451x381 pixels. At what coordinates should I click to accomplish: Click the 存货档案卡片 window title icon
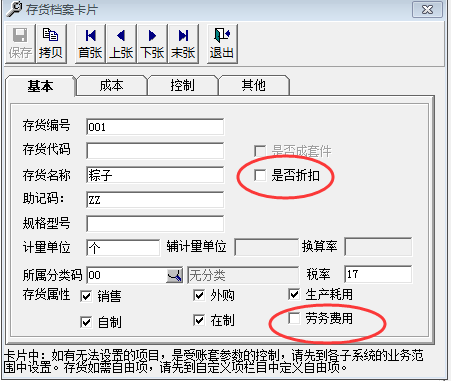(x=14, y=9)
